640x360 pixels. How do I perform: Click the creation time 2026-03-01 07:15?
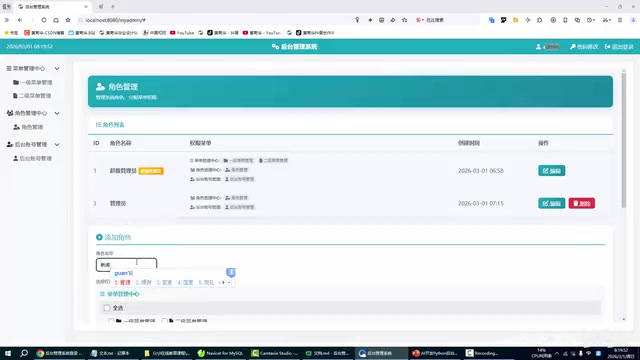480,203
